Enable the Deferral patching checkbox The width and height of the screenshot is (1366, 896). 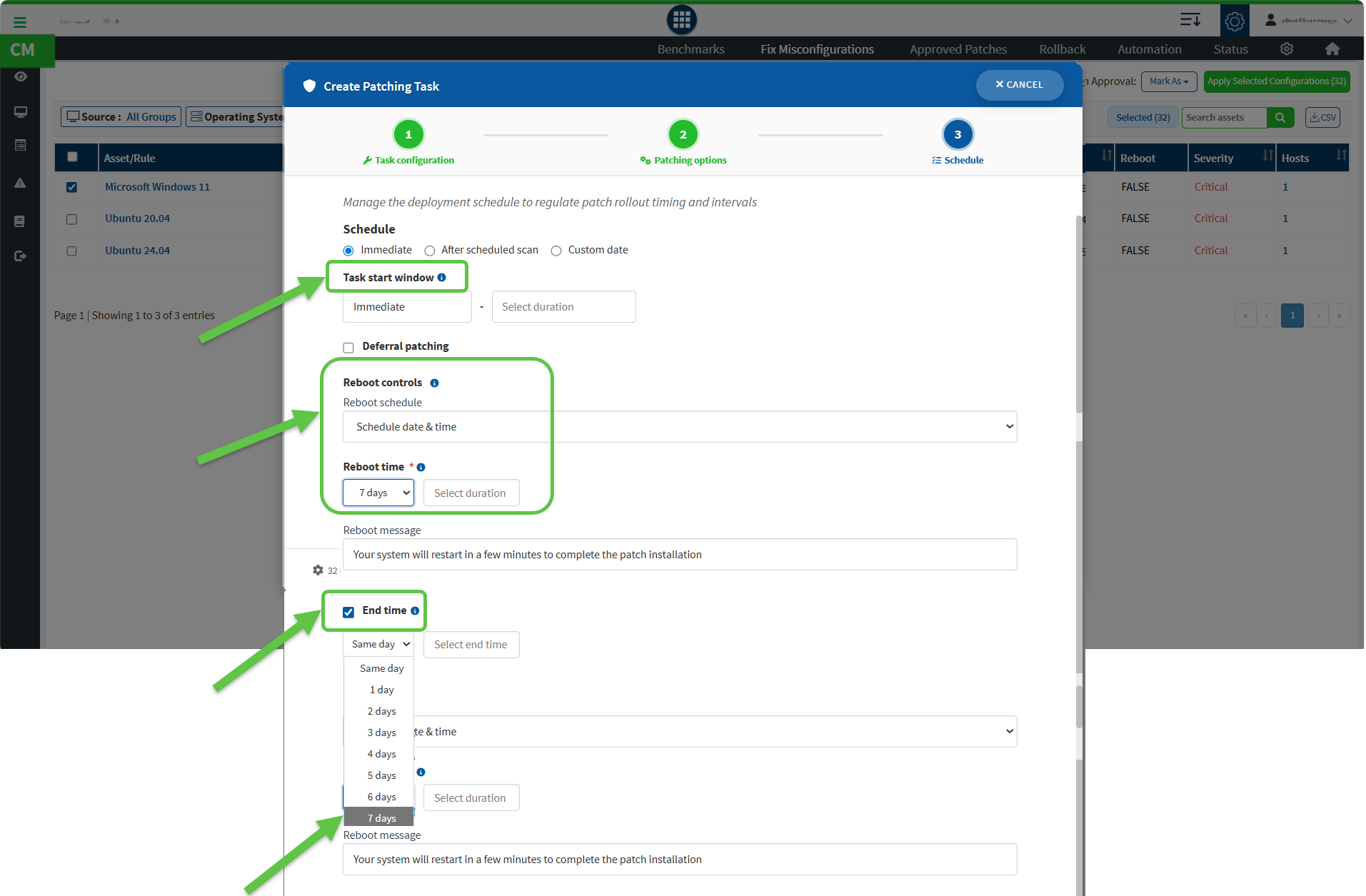click(x=348, y=348)
